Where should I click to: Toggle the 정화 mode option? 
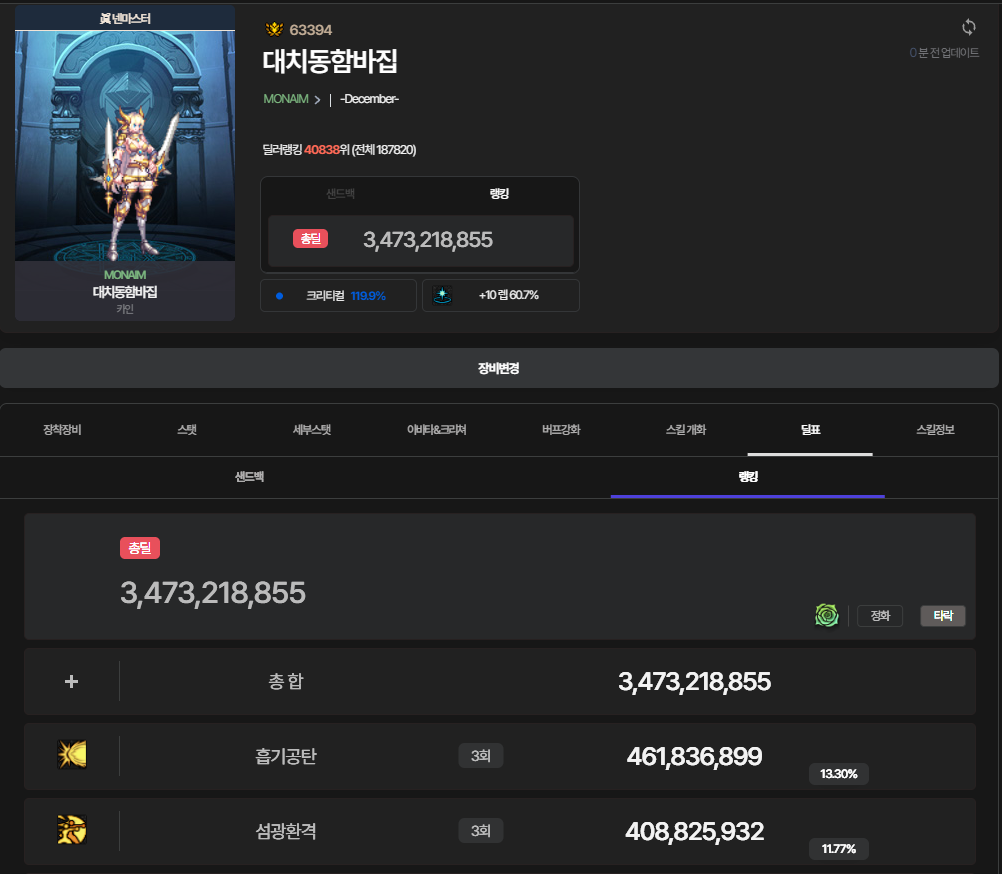[x=880, y=616]
